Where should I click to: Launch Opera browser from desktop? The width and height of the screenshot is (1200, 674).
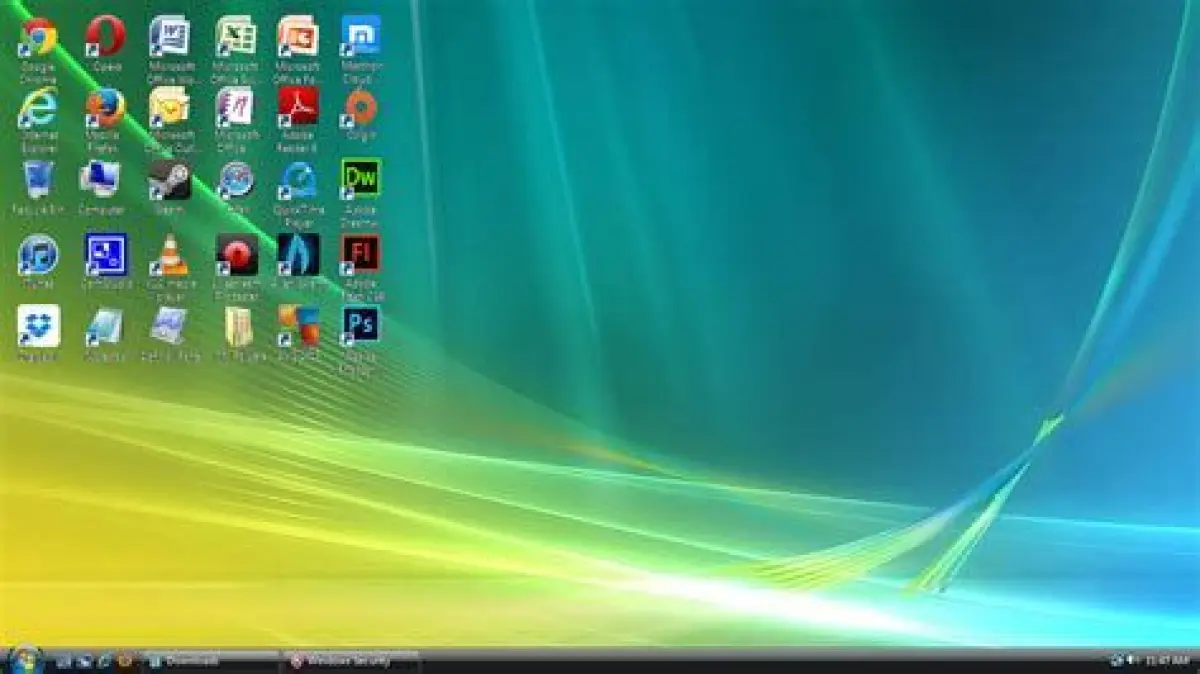click(104, 38)
